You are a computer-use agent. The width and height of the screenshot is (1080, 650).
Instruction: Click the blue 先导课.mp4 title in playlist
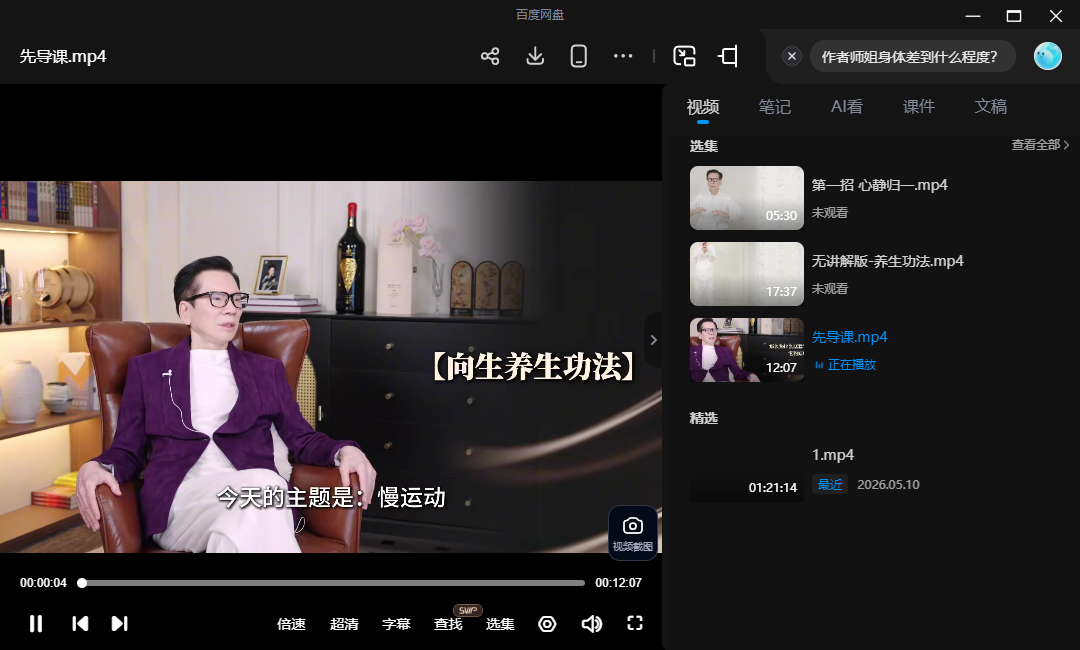pyautogui.click(x=849, y=337)
